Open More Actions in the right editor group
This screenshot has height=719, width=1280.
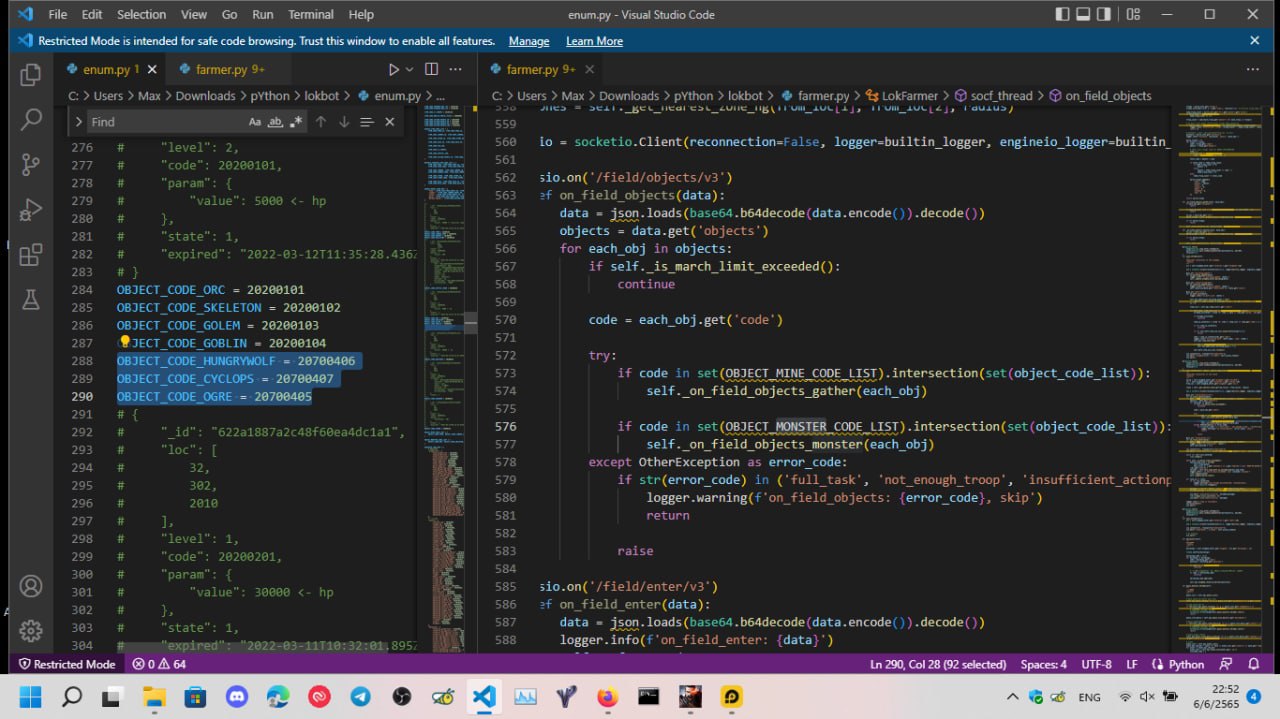(x=1254, y=69)
